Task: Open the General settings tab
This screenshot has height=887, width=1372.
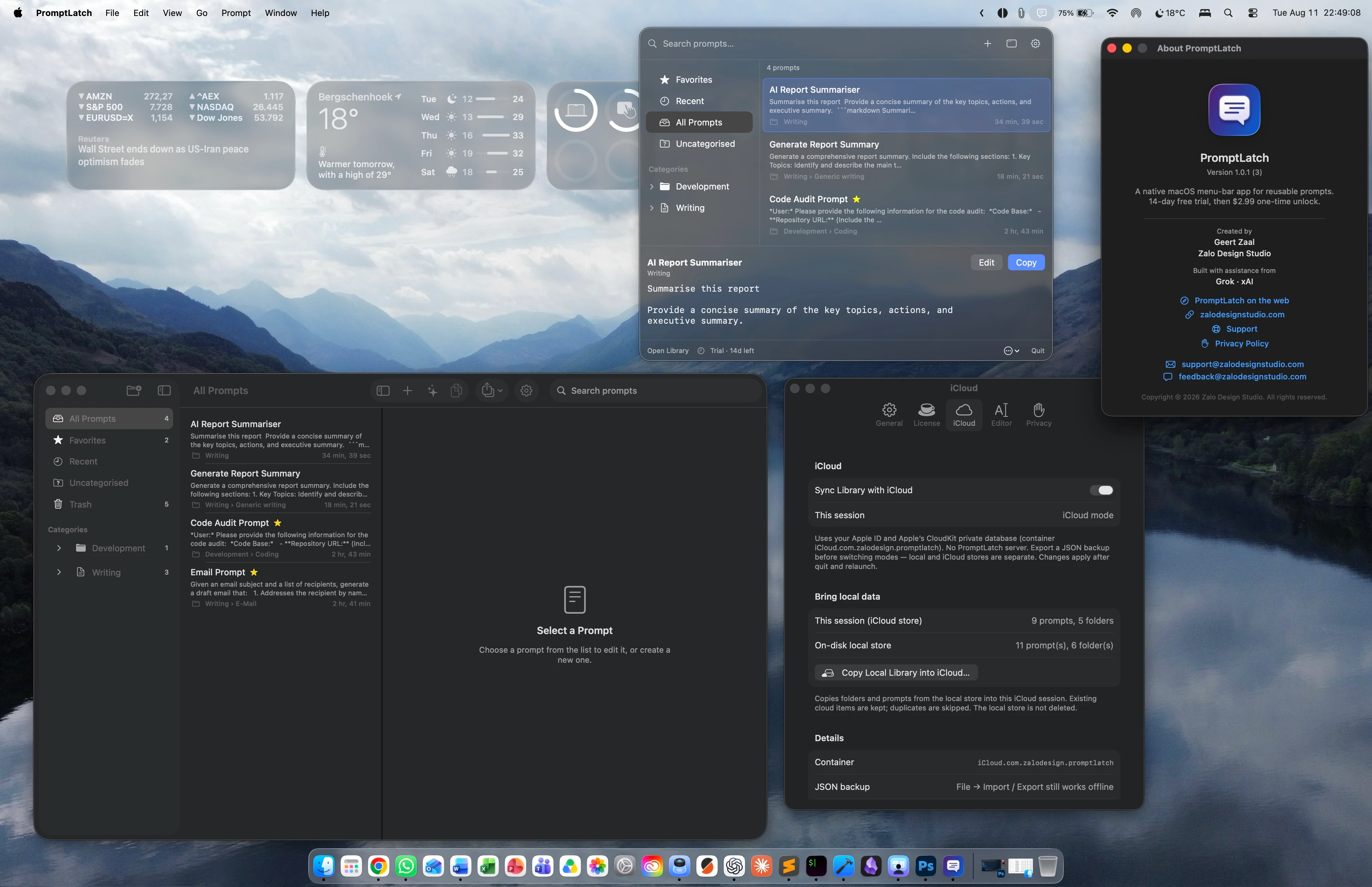Action: pos(889,415)
